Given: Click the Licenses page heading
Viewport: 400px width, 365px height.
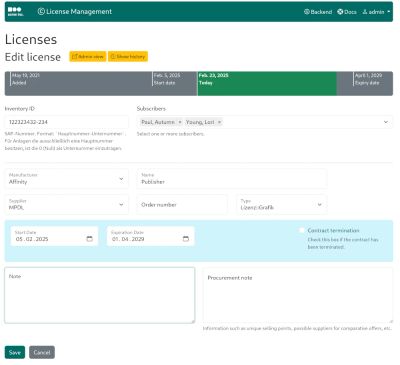Looking at the screenshot, I should coord(31,39).
